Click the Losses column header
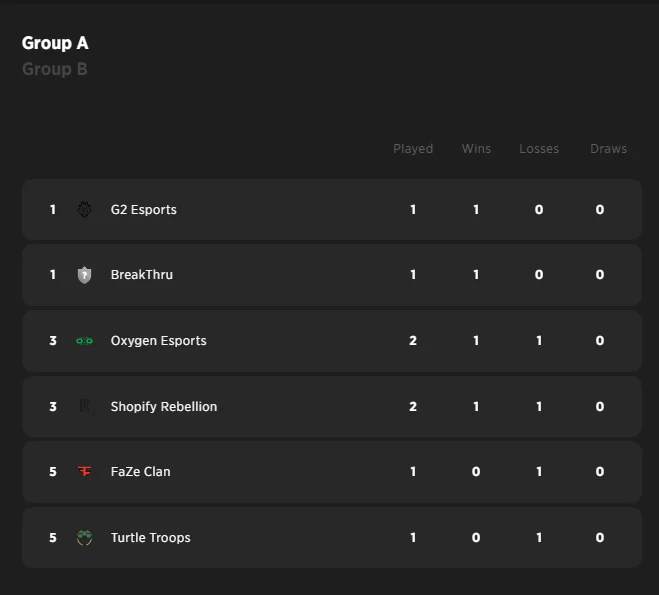The height and width of the screenshot is (595, 659). (539, 149)
